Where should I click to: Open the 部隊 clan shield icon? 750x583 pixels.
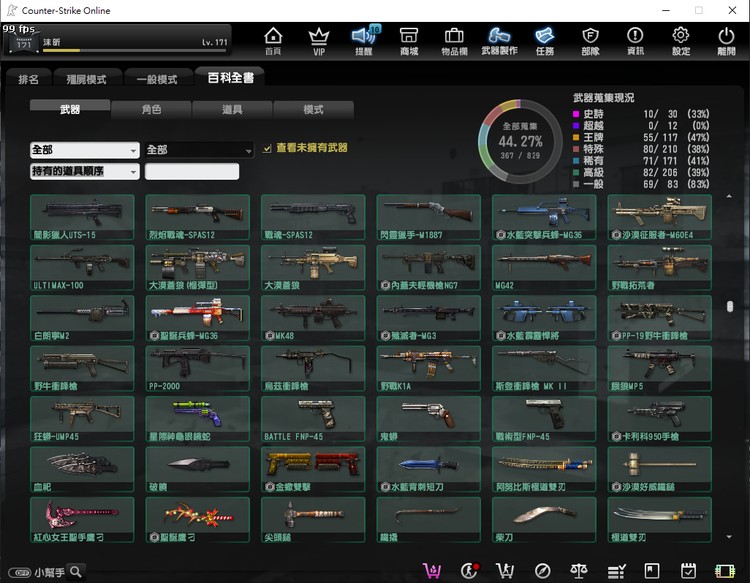(x=590, y=41)
